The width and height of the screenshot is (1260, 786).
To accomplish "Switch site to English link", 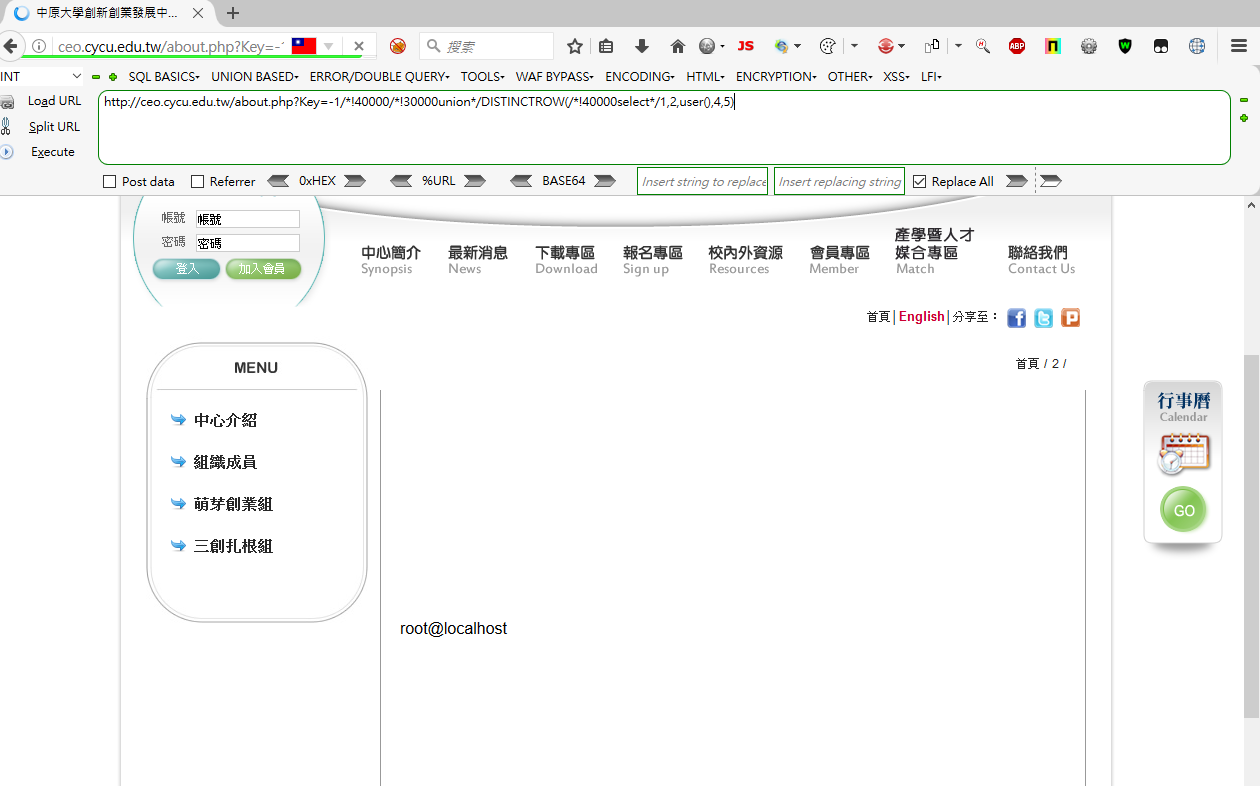I will (922, 316).
